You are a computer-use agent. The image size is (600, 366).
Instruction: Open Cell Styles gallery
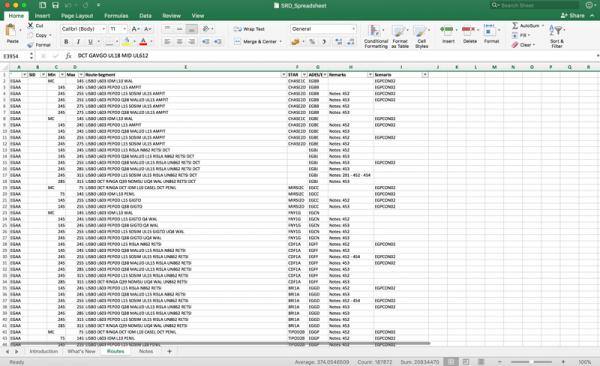421,36
